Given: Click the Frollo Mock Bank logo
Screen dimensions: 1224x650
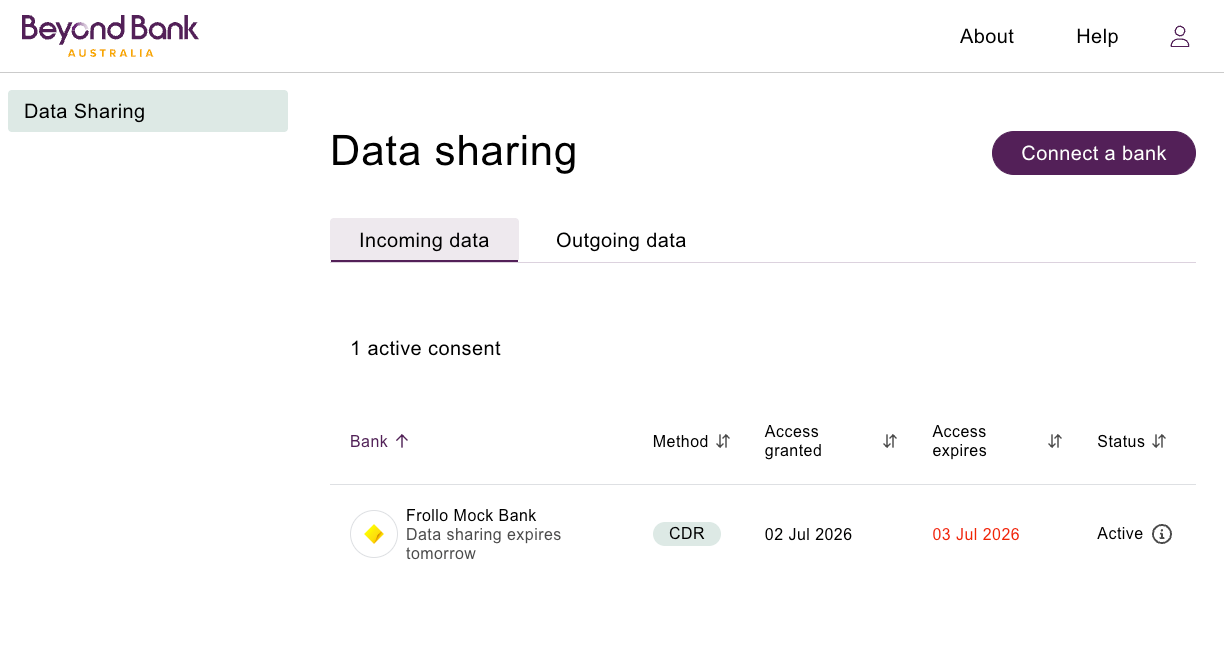Looking at the screenshot, I should coord(374,534).
